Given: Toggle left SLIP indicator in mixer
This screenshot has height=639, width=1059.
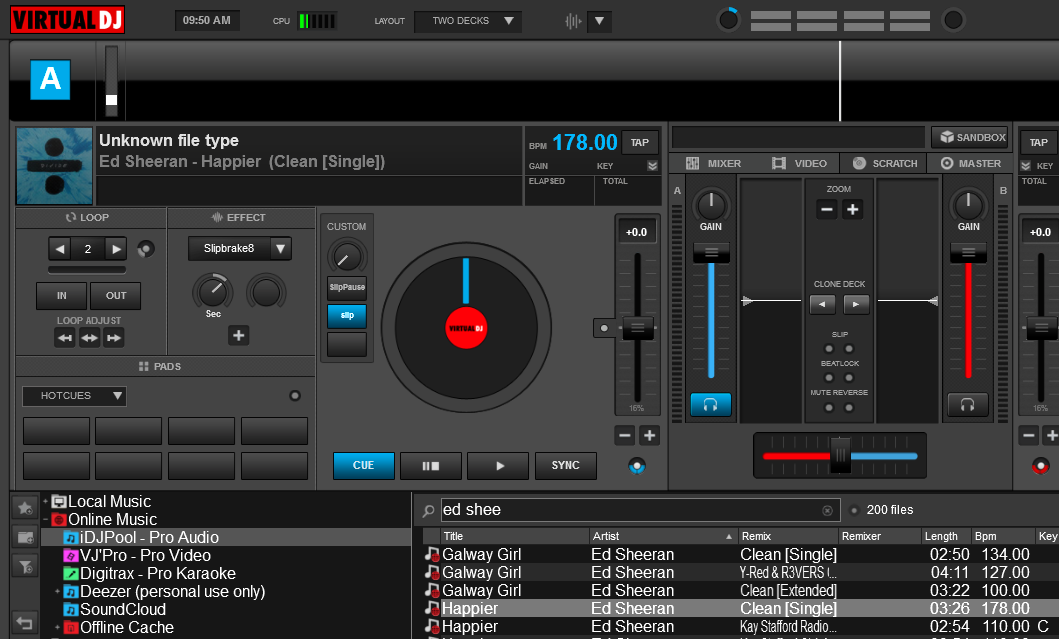Looking at the screenshot, I should click(x=829, y=349).
